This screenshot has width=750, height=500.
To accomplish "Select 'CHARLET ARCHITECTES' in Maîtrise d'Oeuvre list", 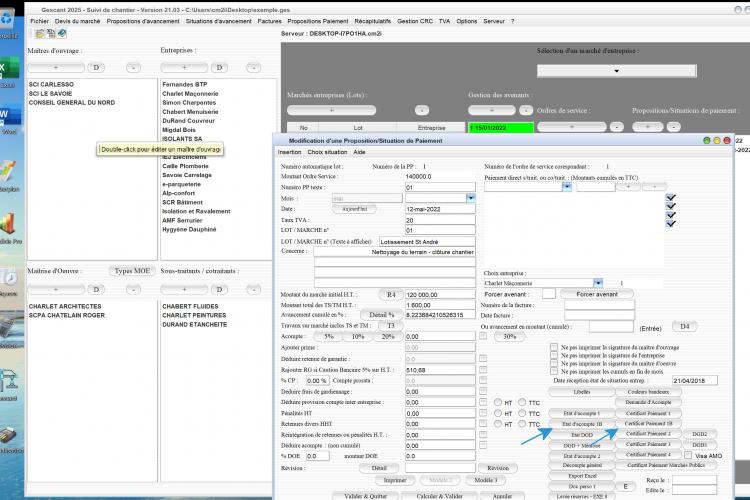I will click(65, 306).
